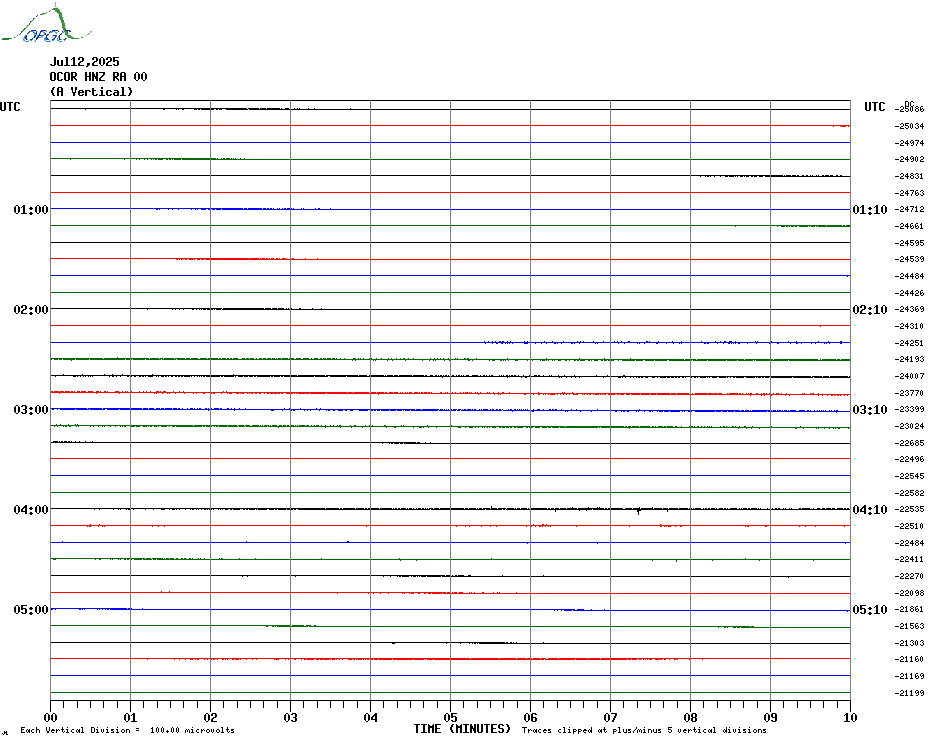
Task: Click the DC offset value -24902
Action: [909, 159]
